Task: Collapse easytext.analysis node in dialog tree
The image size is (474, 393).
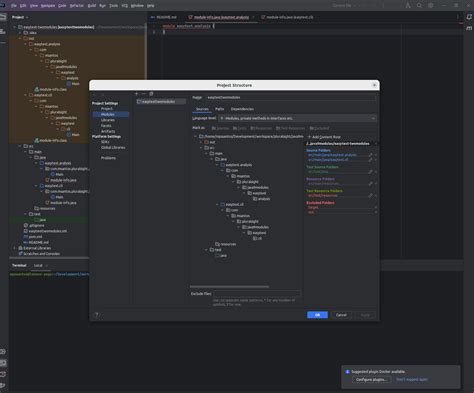Action: click(217, 165)
